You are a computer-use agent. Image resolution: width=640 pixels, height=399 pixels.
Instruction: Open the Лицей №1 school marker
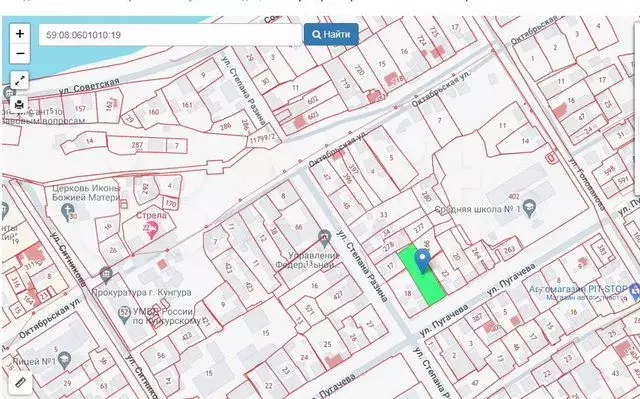click(64, 360)
